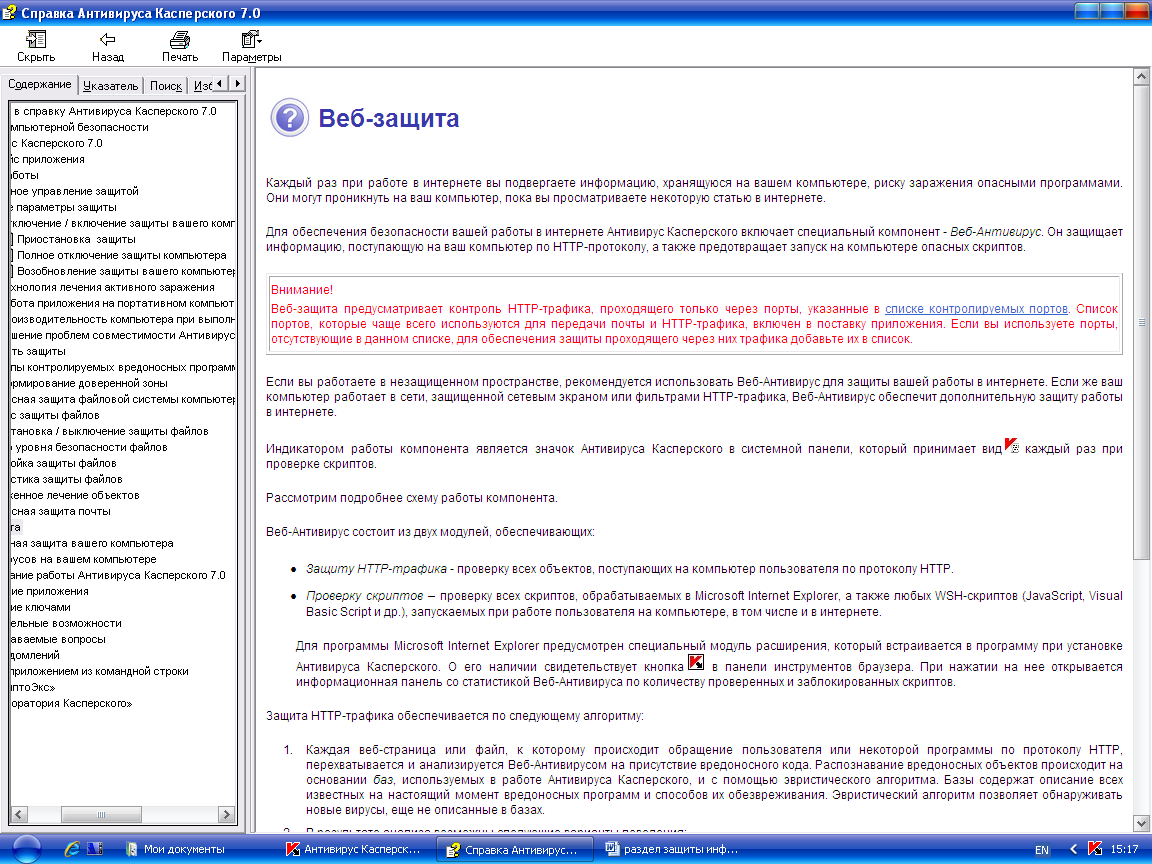The image size is (1152, 864).
Task: Open 'ная защита вашего компьютера' topic
Action: point(93,544)
